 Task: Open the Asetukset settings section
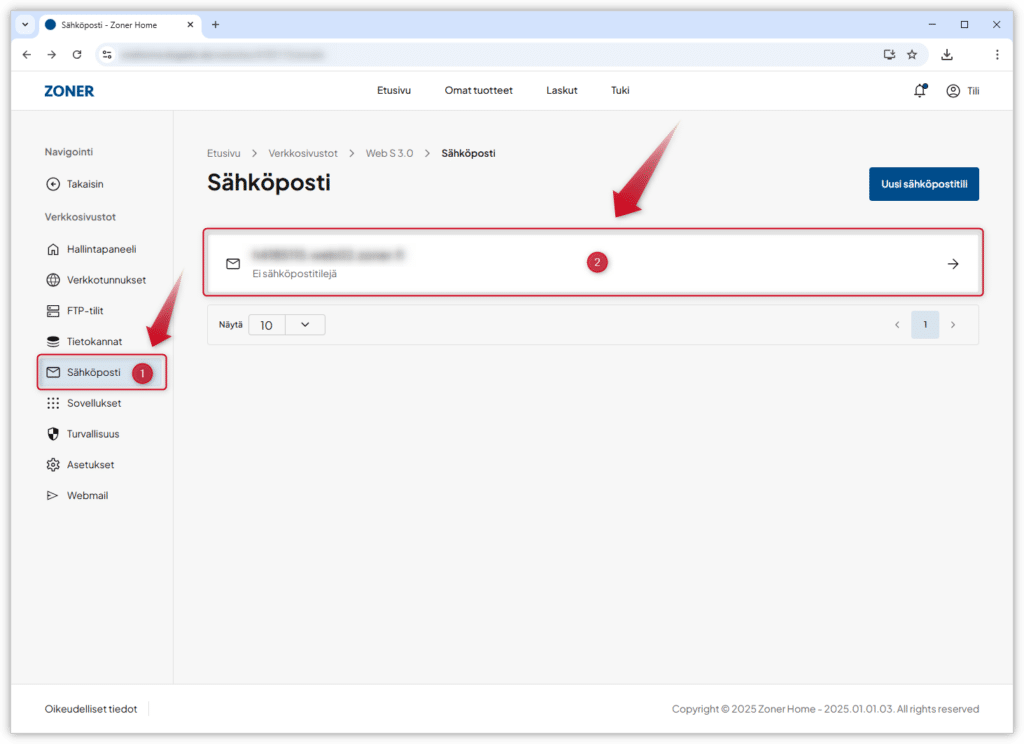tap(91, 464)
